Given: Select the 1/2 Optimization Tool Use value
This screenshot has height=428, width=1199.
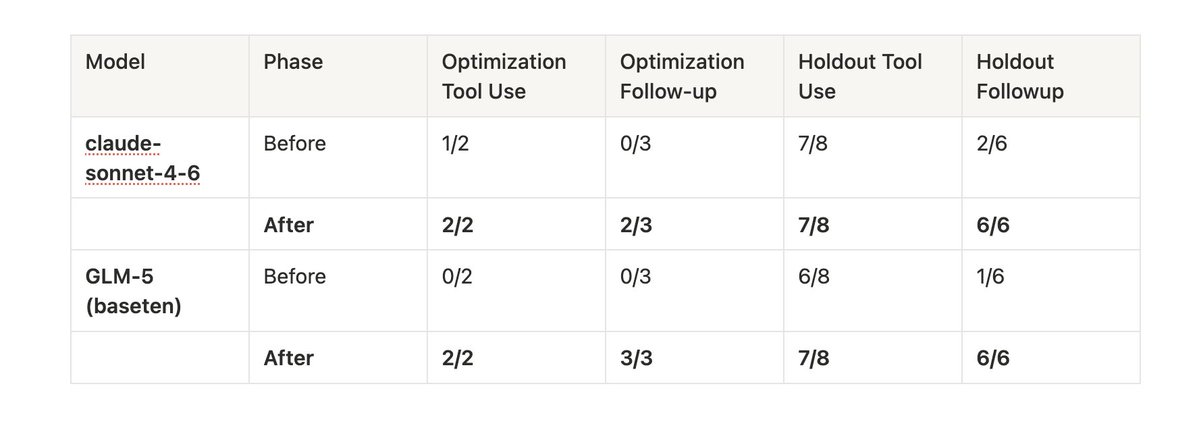Looking at the screenshot, I should coord(456,144).
